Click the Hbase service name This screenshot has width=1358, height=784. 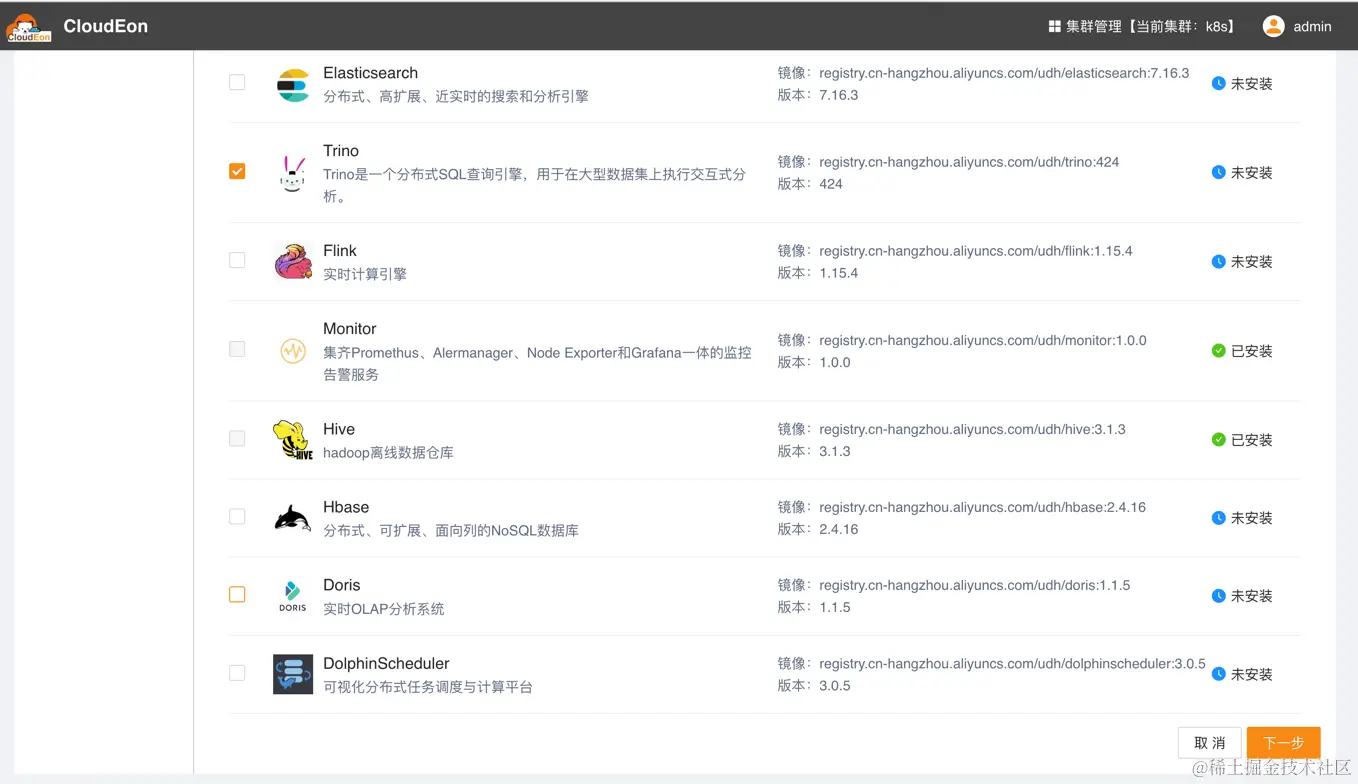pos(346,507)
